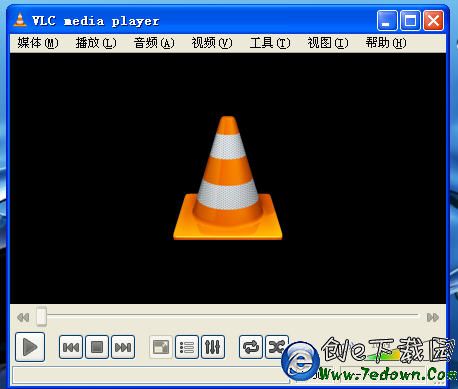The height and width of the screenshot is (389, 458).
Task: Close the VLC media player window
Action: click(x=433, y=20)
